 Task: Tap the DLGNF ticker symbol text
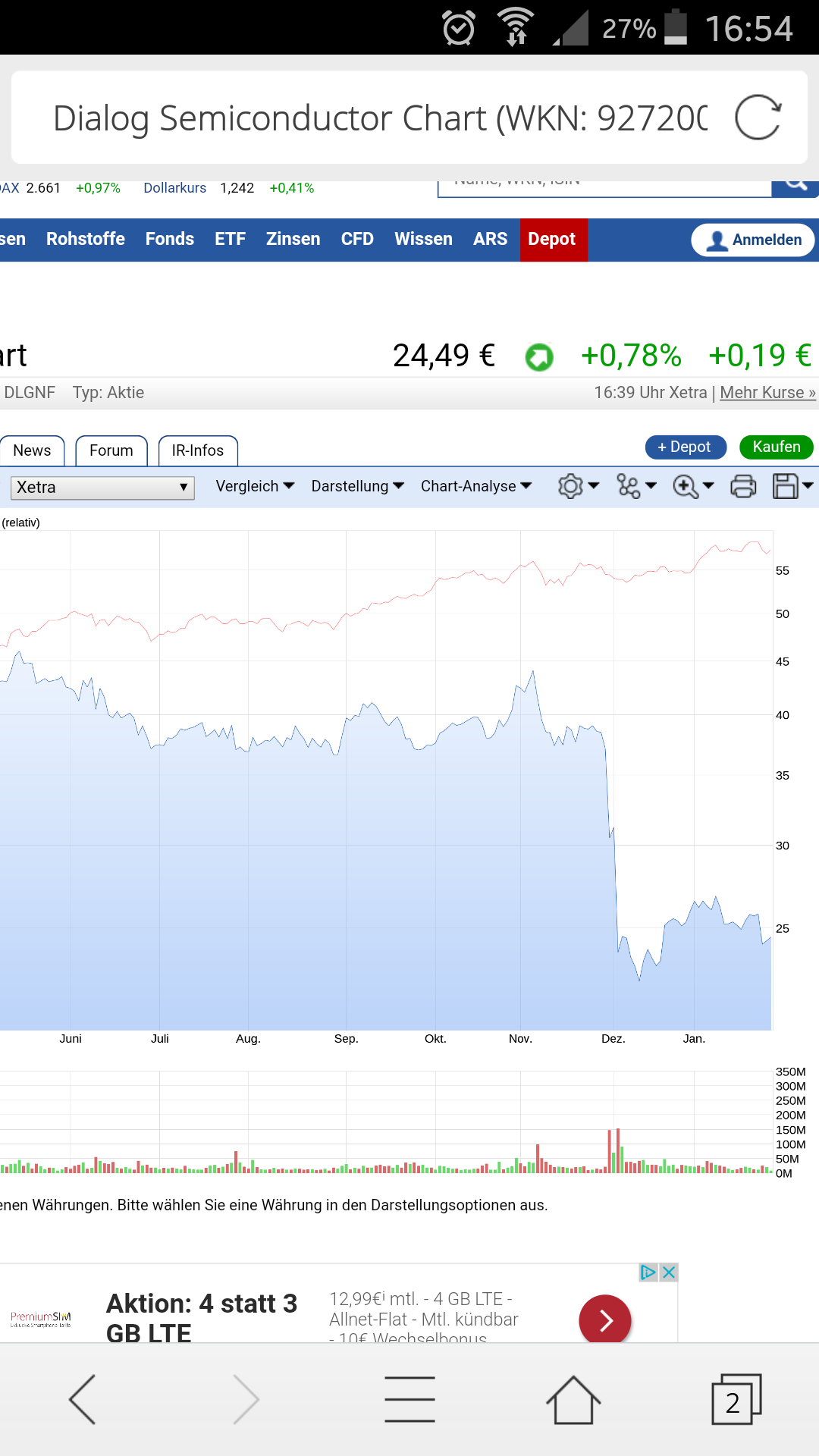click(x=30, y=392)
